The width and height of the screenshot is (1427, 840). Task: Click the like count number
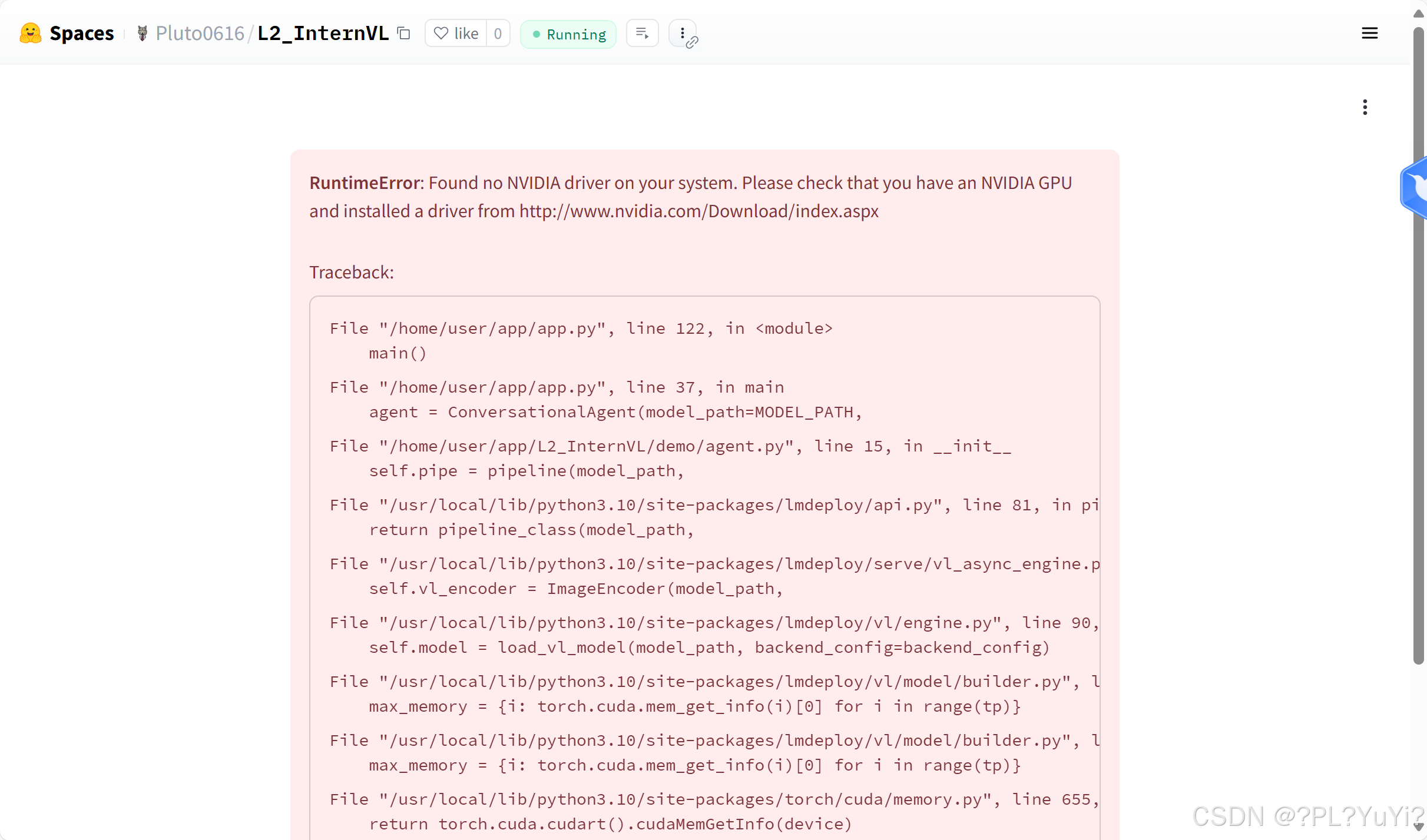click(x=498, y=34)
